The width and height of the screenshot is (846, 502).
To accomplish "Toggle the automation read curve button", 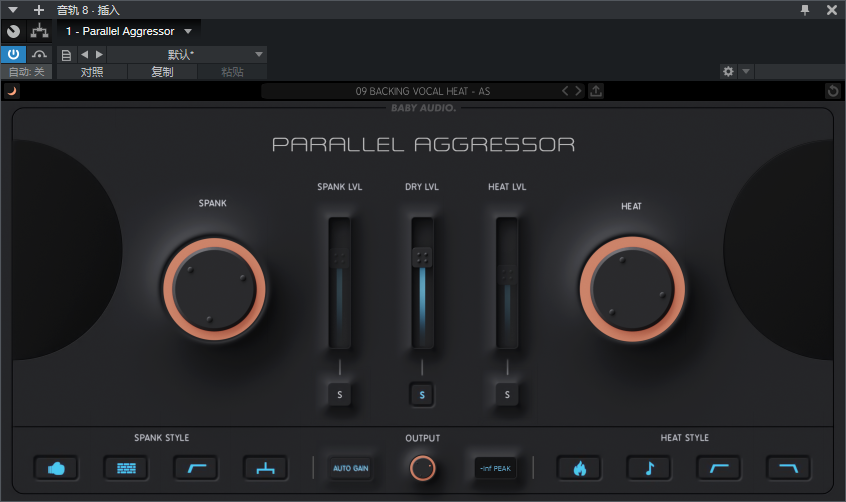I will [x=39, y=55].
